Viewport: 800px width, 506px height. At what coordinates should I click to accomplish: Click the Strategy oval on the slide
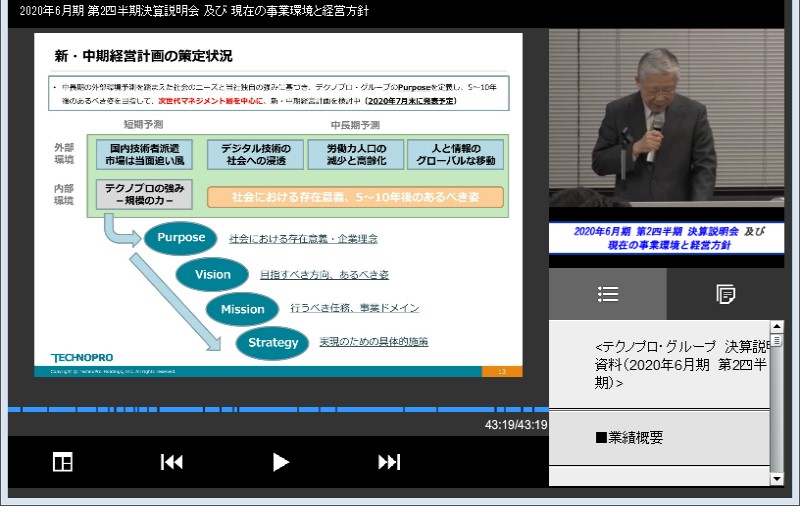[272, 343]
